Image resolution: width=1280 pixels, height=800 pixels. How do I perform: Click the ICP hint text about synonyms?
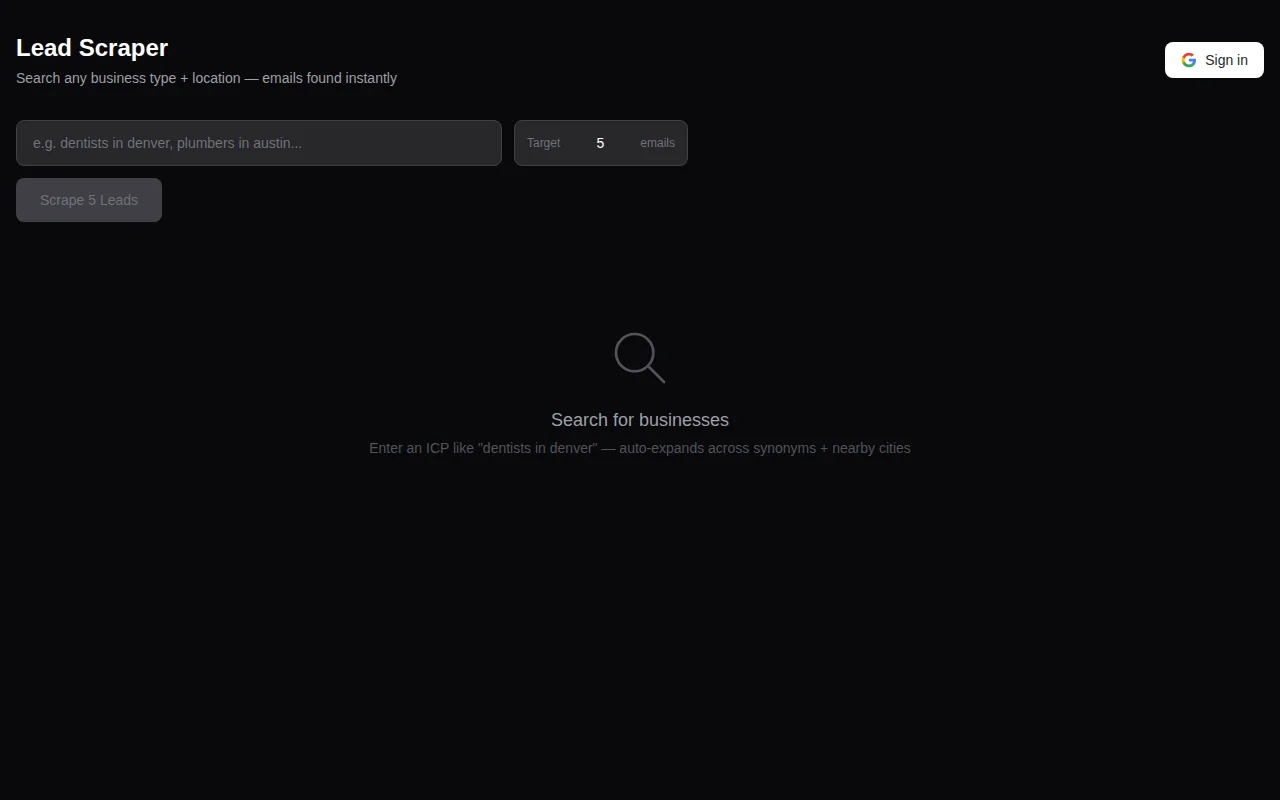(640, 448)
